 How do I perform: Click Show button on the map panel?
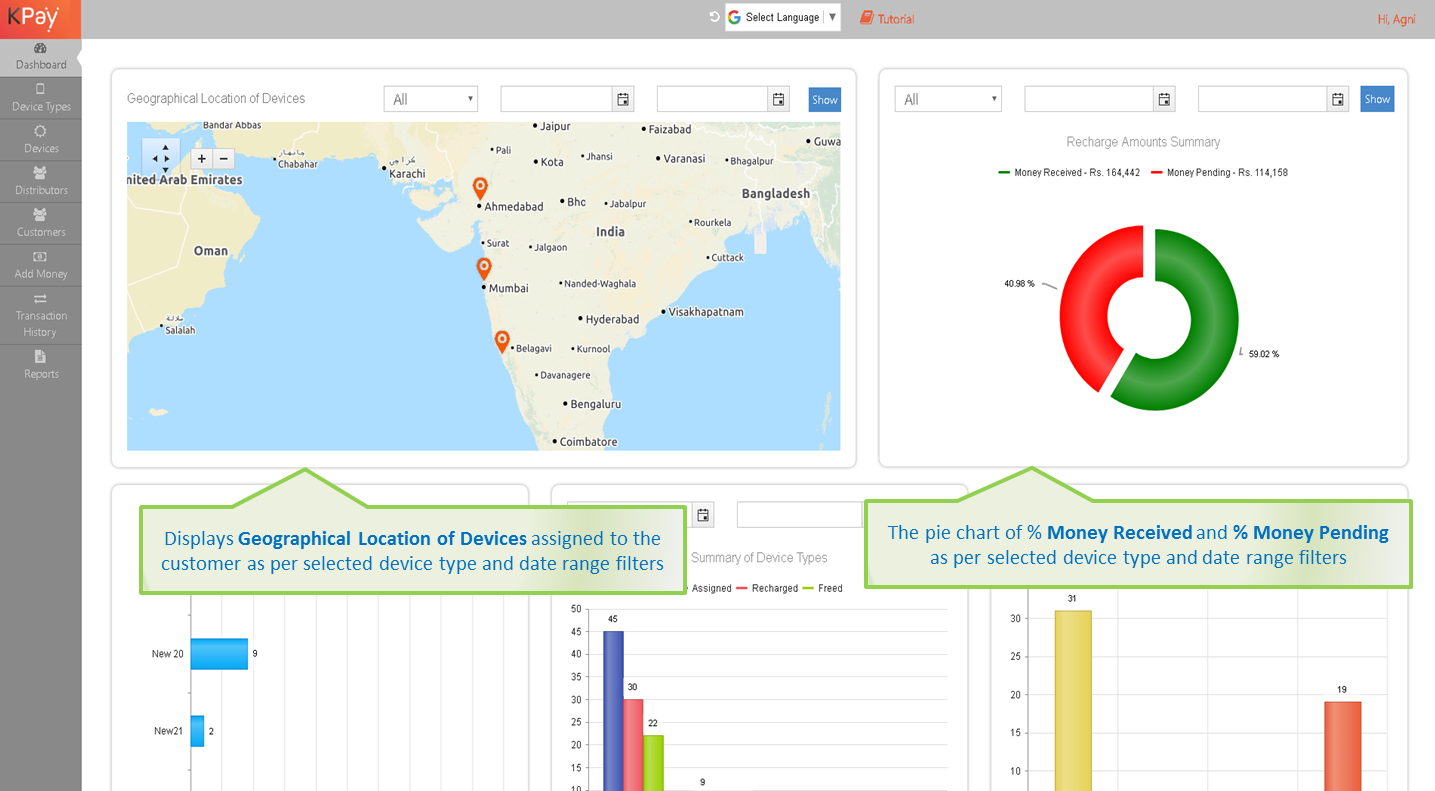click(x=824, y=99)
